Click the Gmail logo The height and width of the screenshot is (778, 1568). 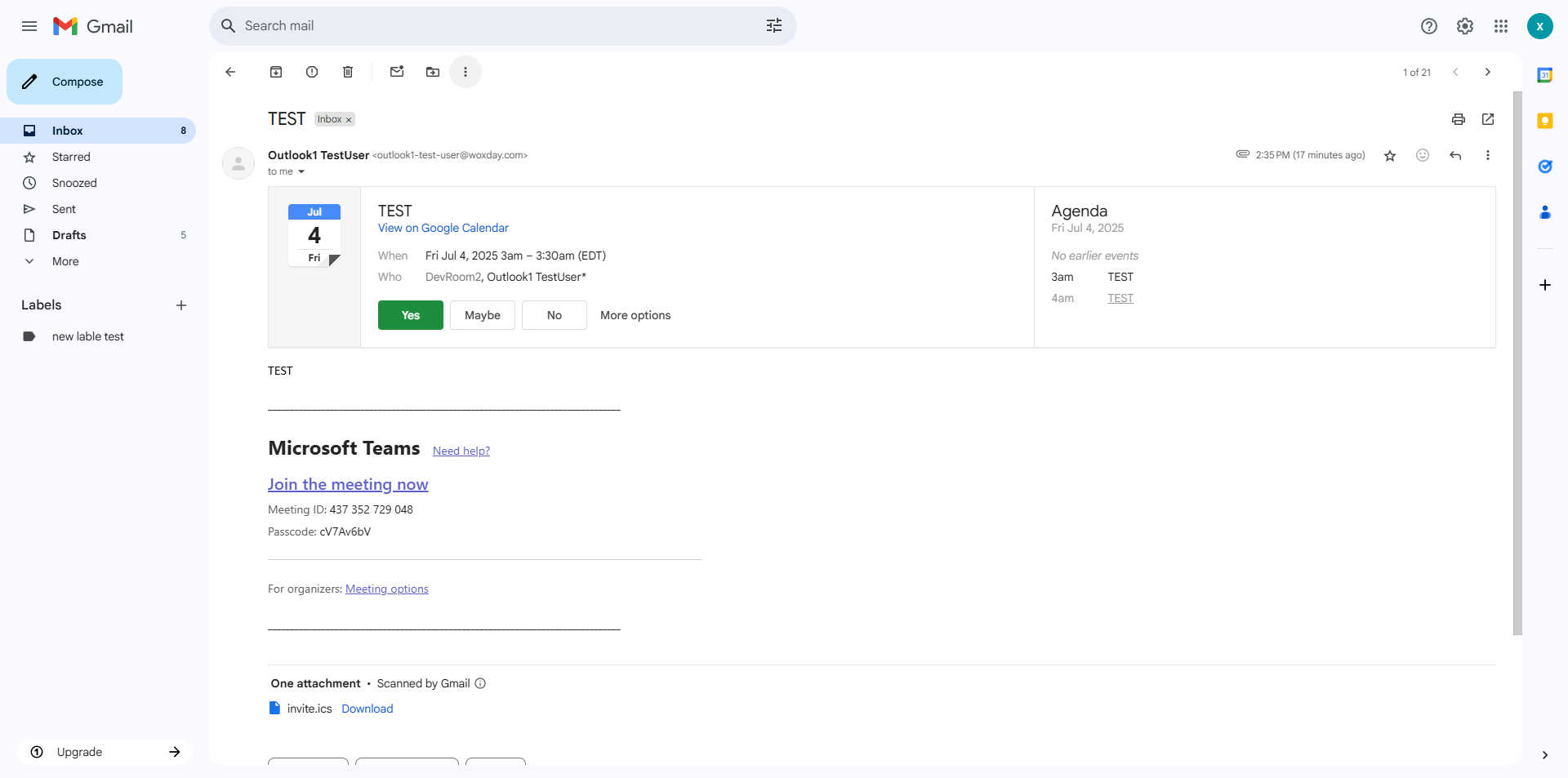click(93, 26)
